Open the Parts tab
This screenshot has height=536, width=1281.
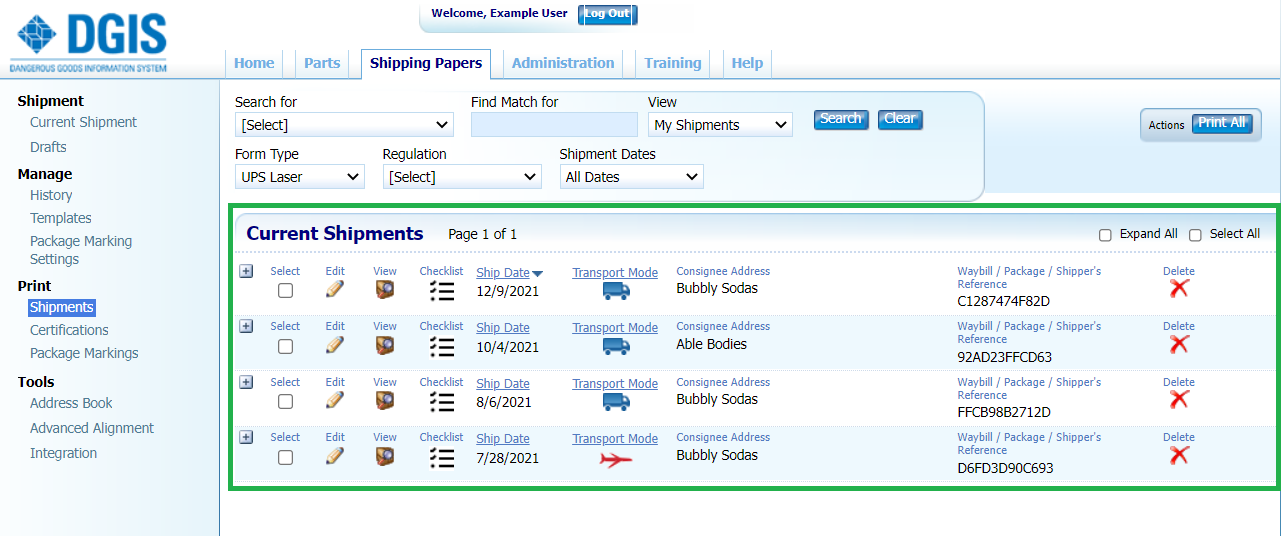tap(322, 63)
